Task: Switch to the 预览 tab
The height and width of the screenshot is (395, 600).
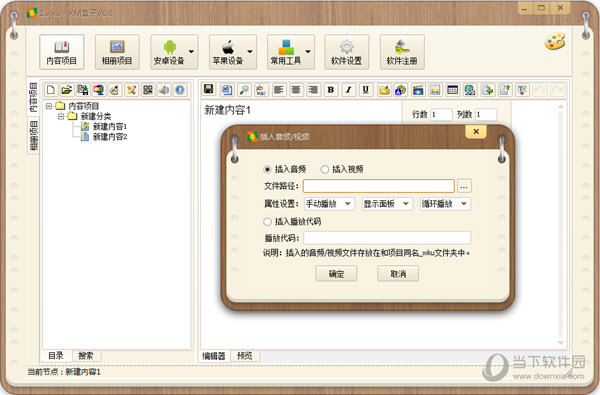Action: click(x=245, y=356)
